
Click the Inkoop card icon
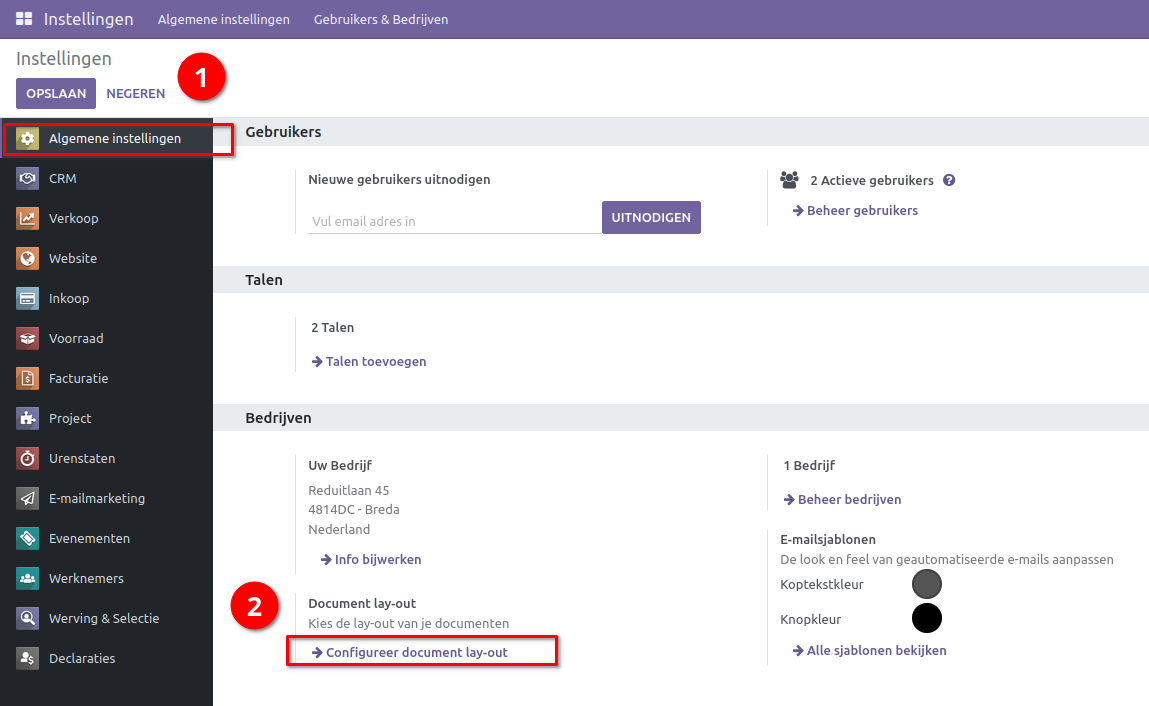click(x=27, y=299)
